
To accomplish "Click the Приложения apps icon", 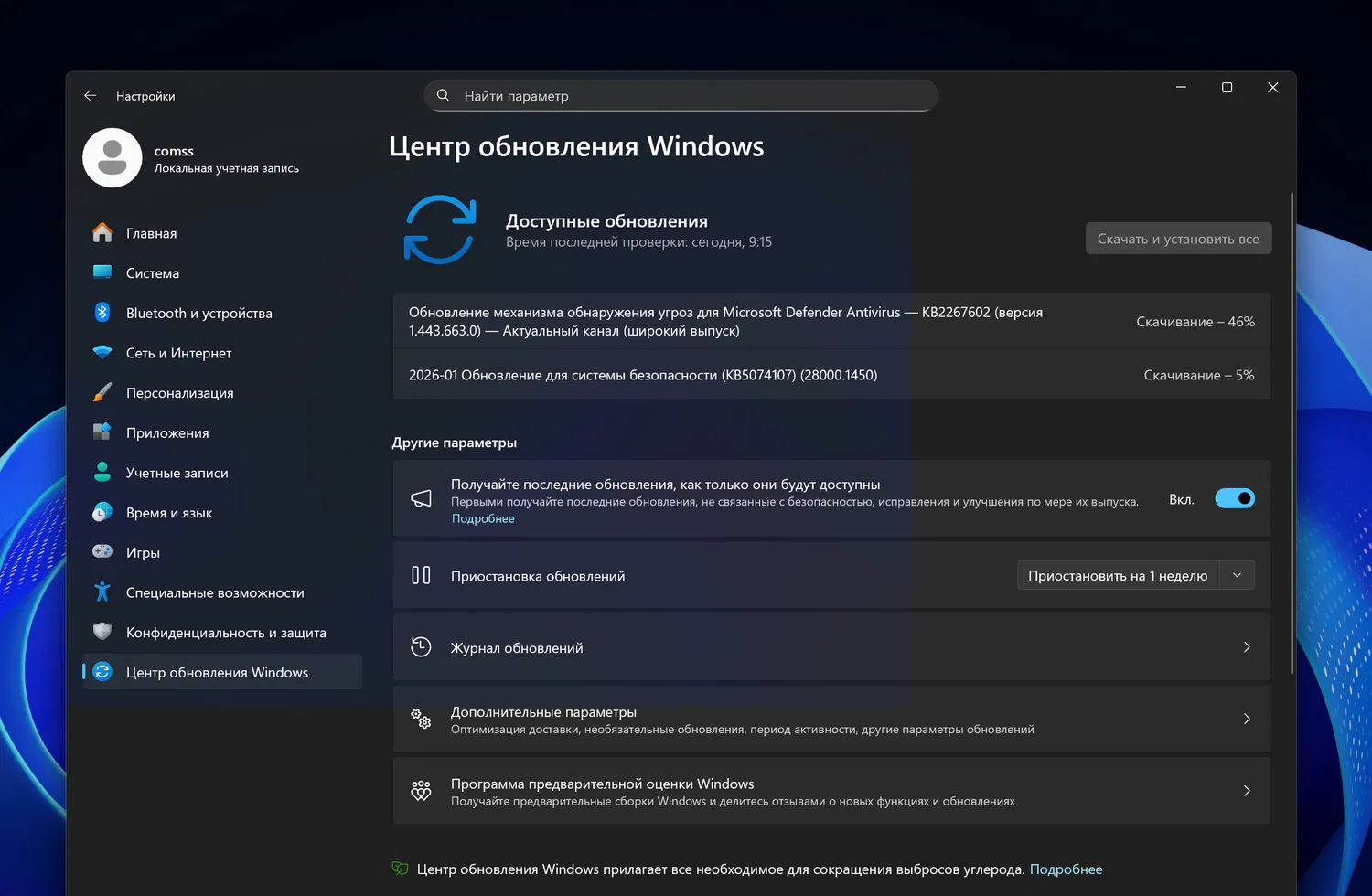I will point(102,432).
